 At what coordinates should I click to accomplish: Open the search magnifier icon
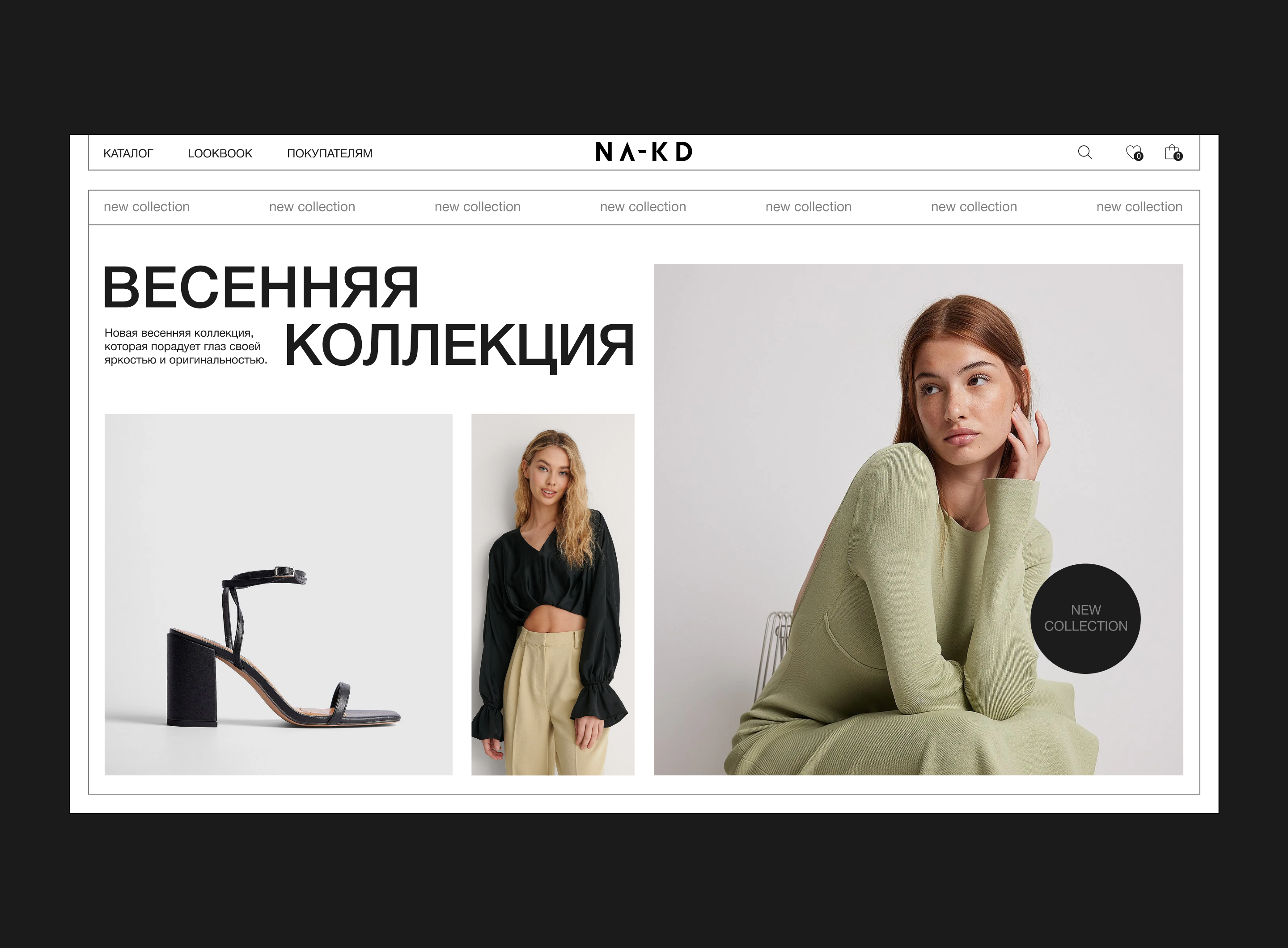pos(1085,152)
